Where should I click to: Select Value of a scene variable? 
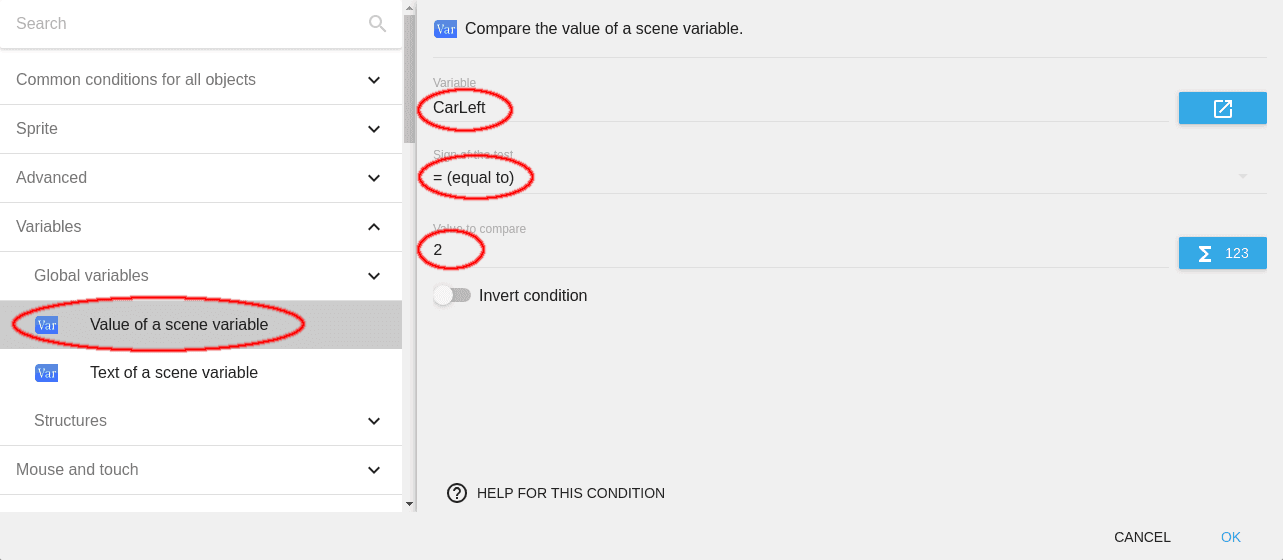click(179, 325)
